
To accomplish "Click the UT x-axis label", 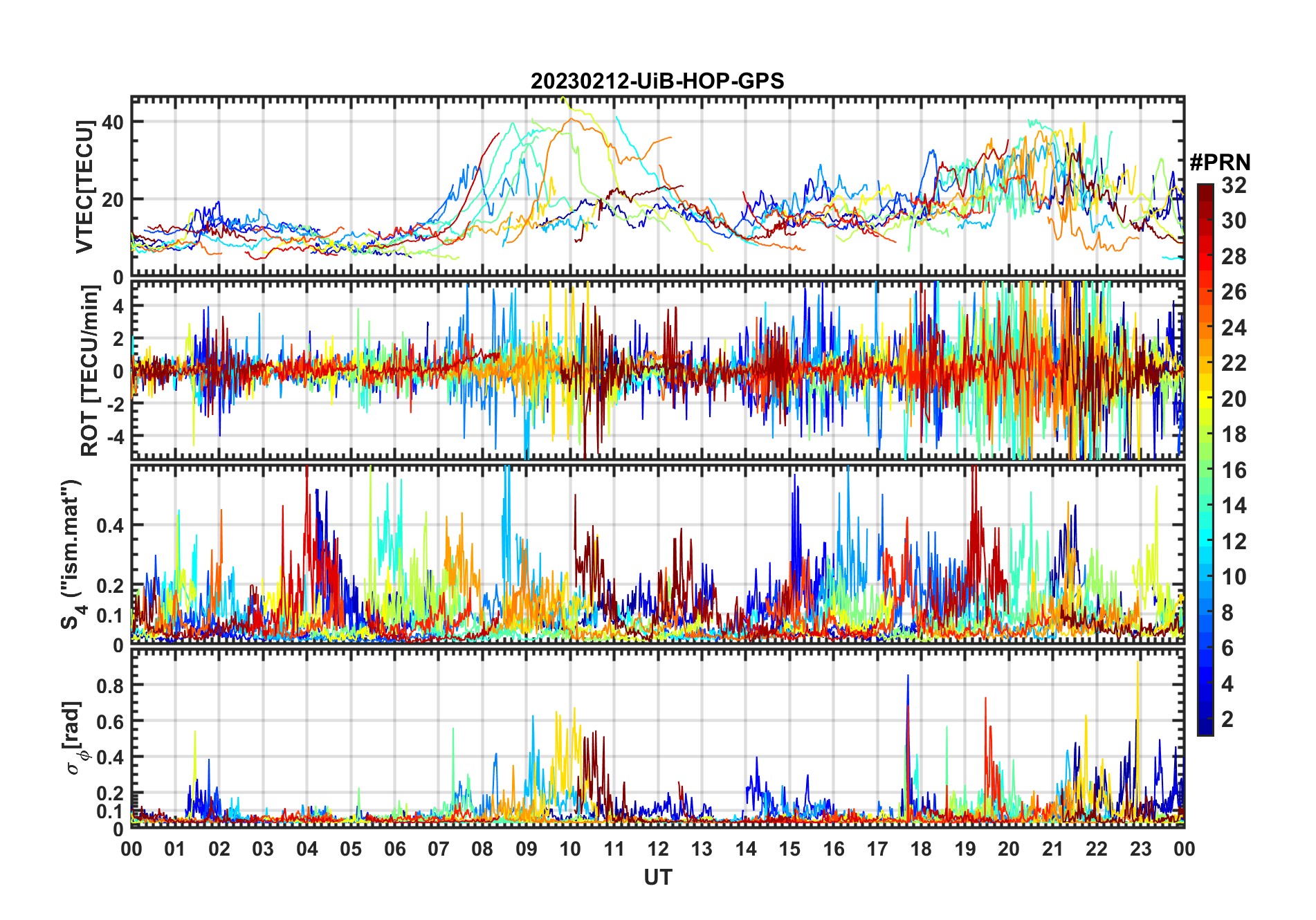I will (x=658, y=877).
